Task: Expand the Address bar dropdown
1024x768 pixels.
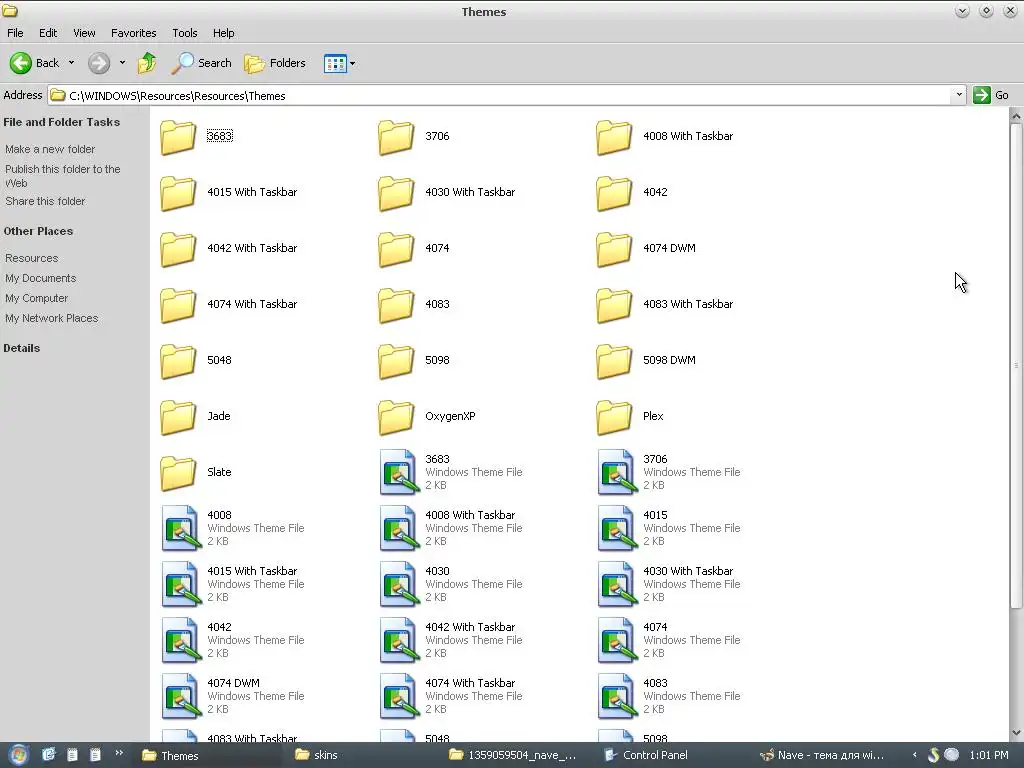Action: (959, 95)
